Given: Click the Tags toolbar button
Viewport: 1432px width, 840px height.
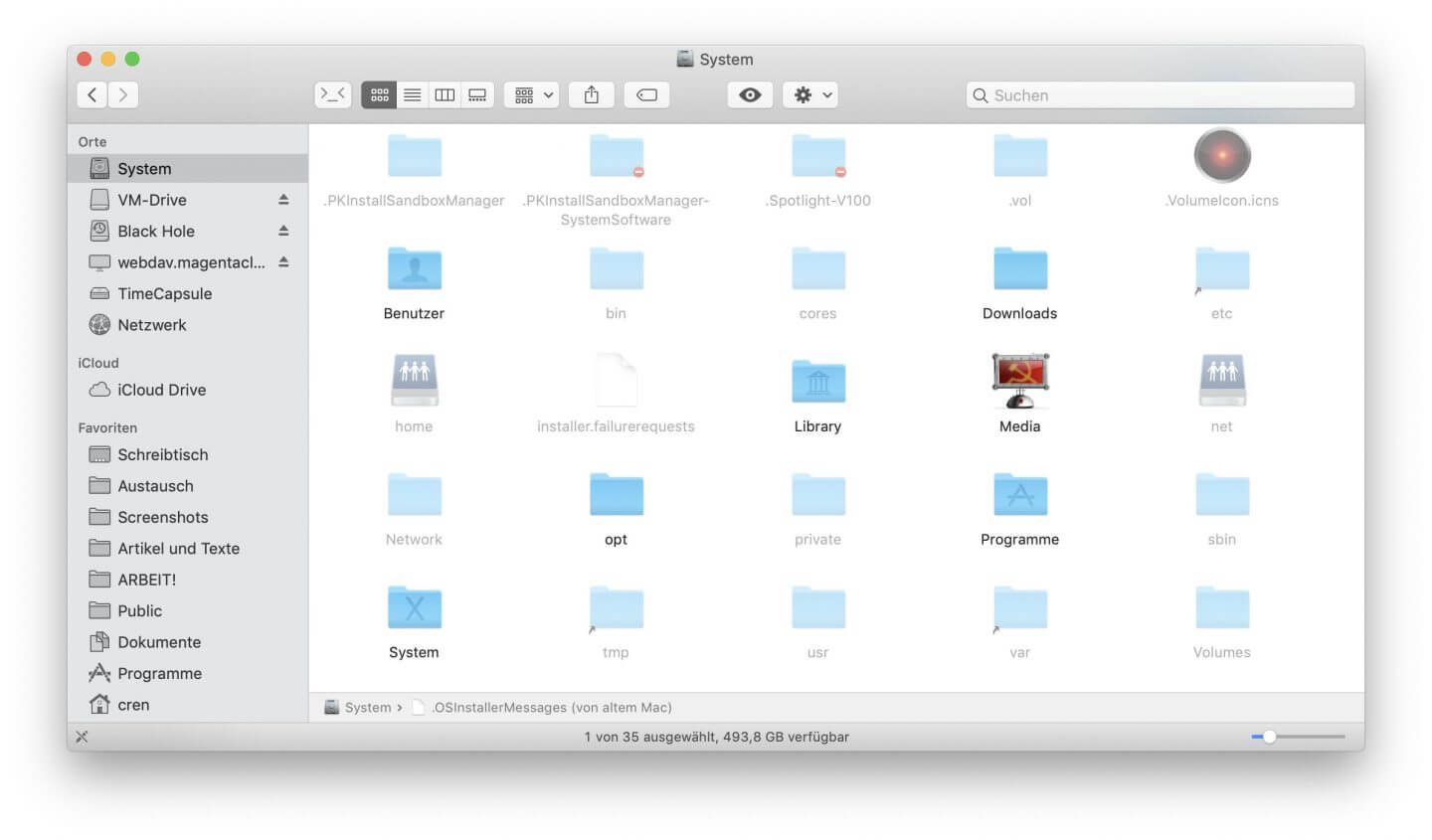Looking at the screenshot, I should click(x=646, y=94).
